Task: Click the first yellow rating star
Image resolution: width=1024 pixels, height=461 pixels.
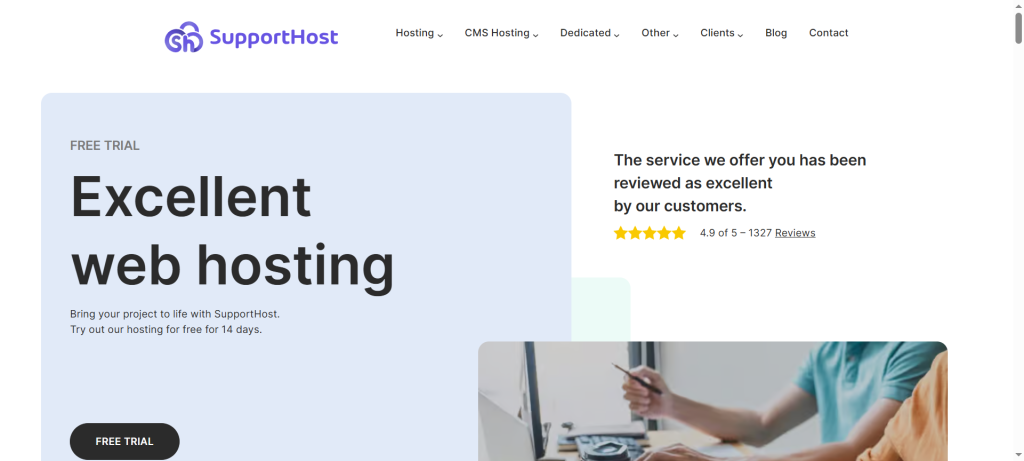Action: pos(620,233)
